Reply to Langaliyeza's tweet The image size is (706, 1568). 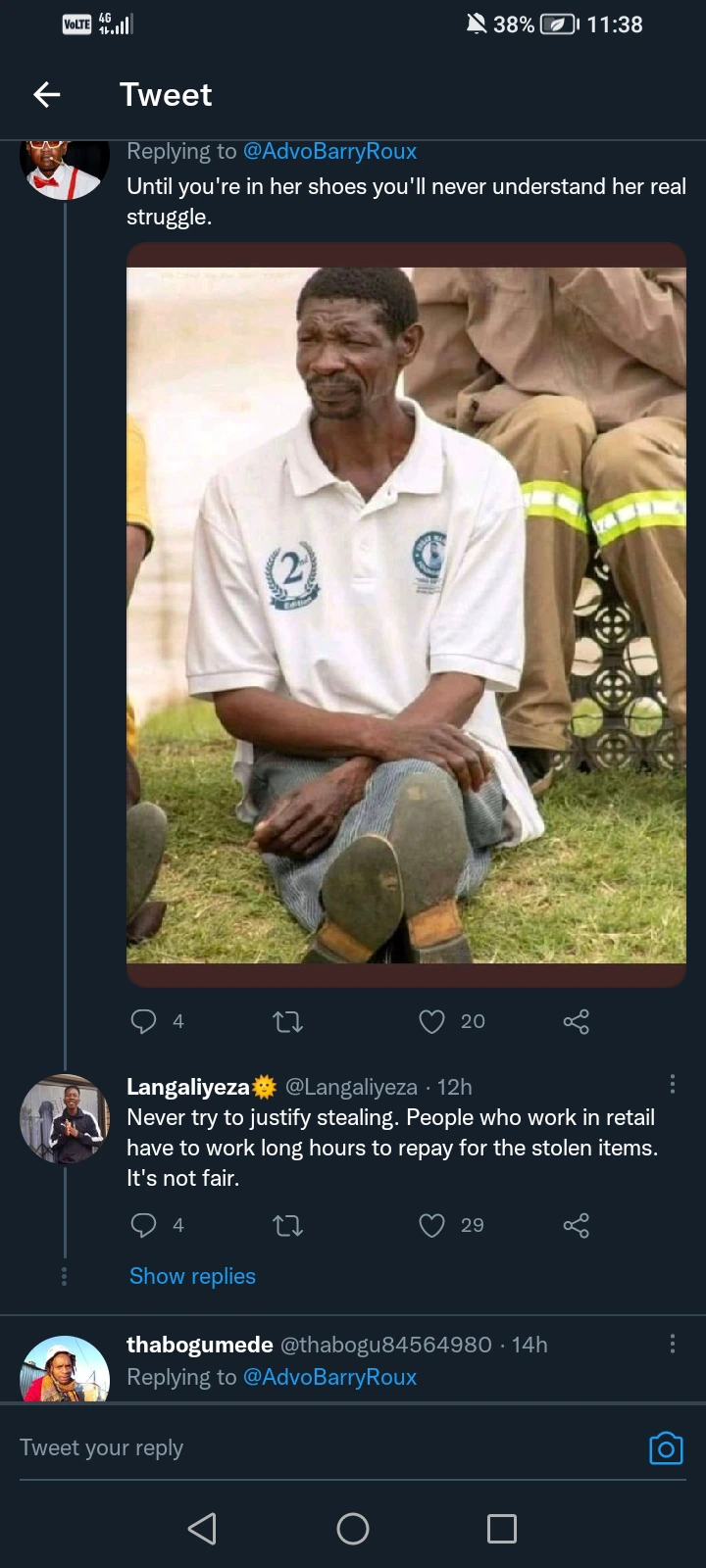(x=144, y=1225)
